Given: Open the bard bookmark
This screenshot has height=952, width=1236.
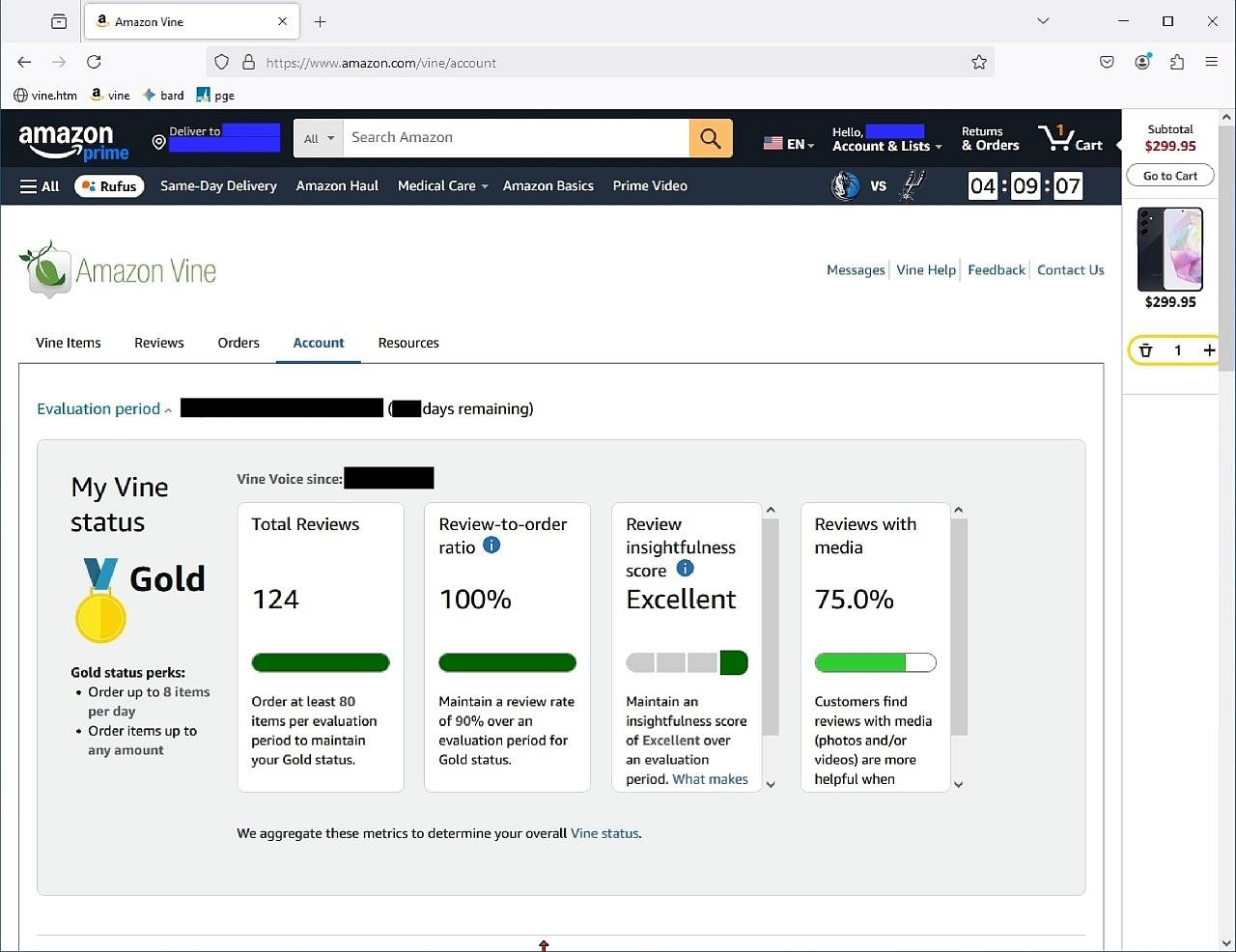Looking at the screenshot, I should click(x=163, y=95).
